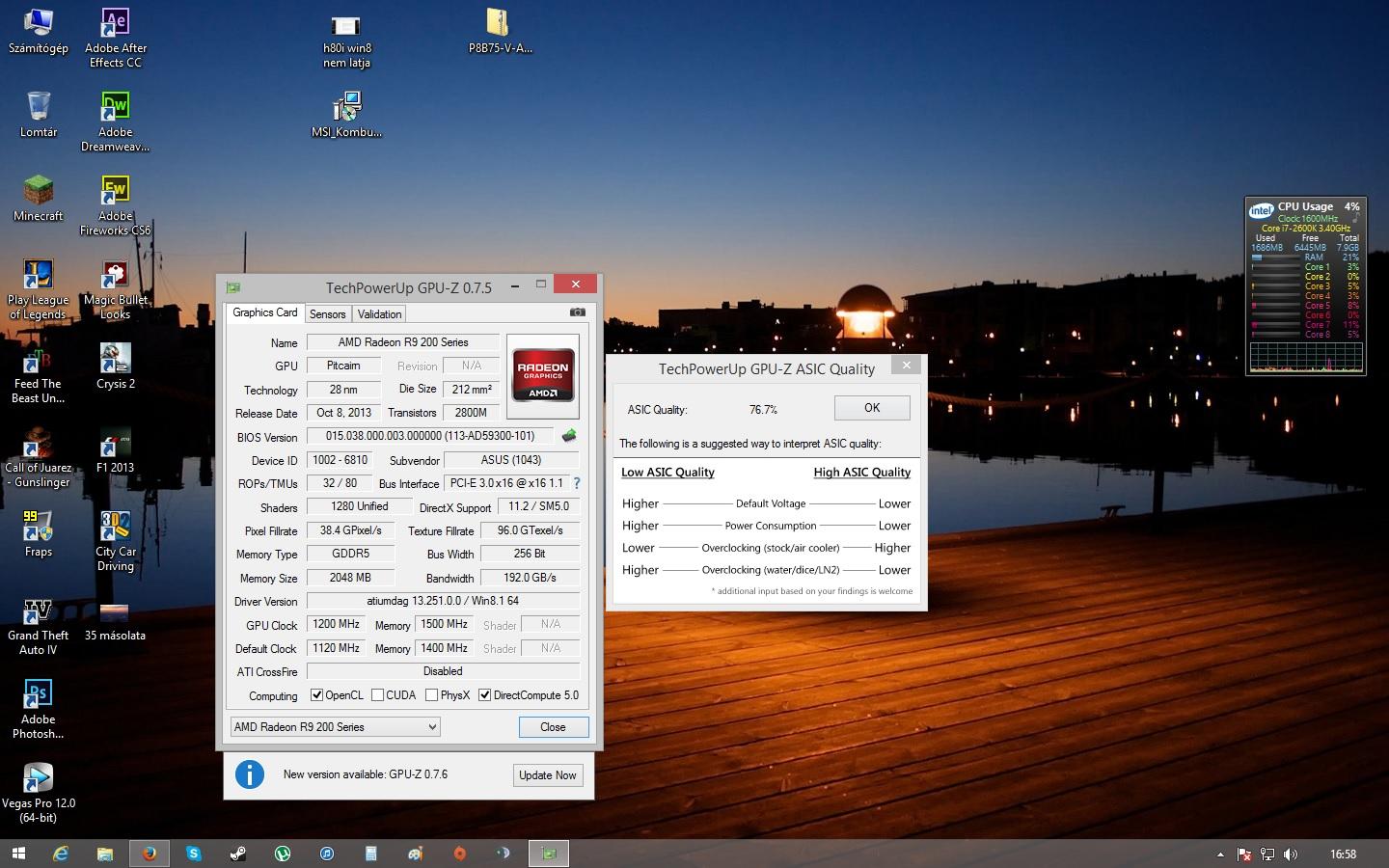Select the Crysis 2 desktop icon
This screenshot has width=1389, height=868.
tap(115, 366)
